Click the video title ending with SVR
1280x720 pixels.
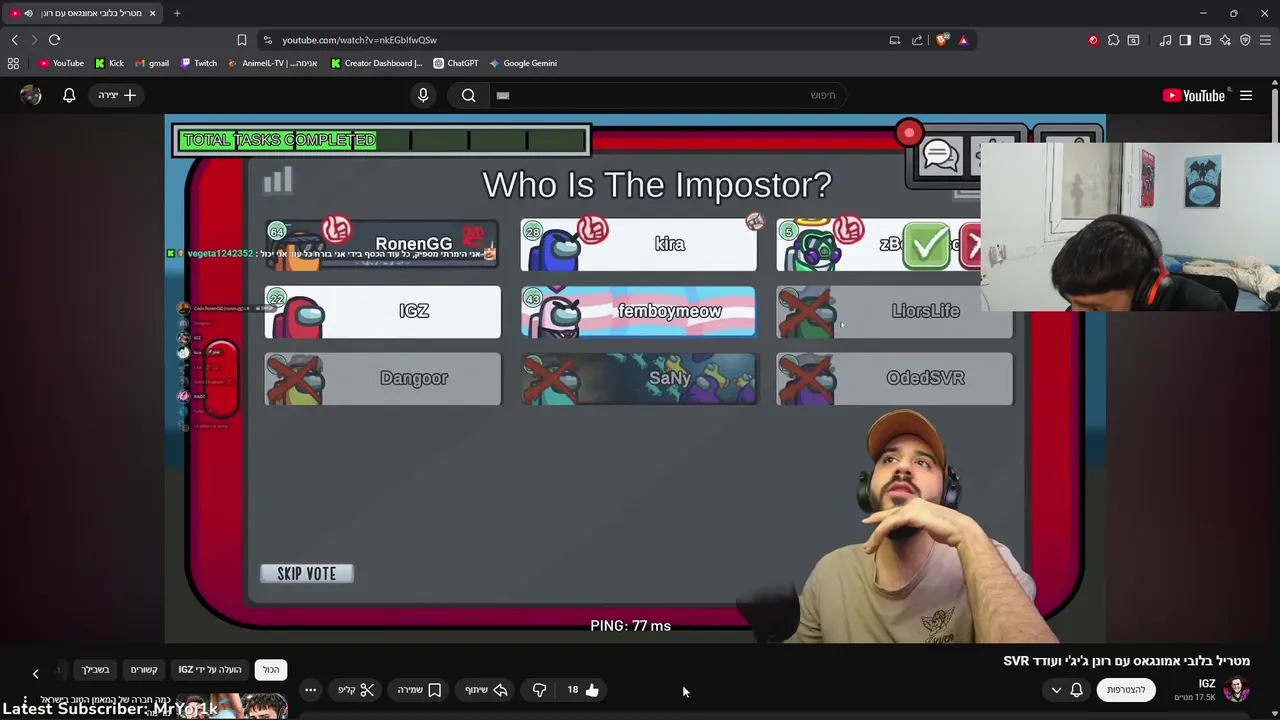[1126, 661]
